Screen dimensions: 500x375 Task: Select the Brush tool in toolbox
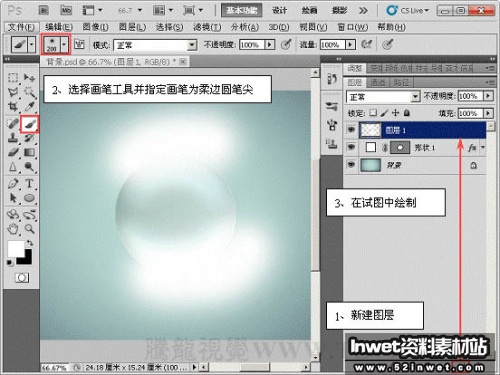click(30, 124)
